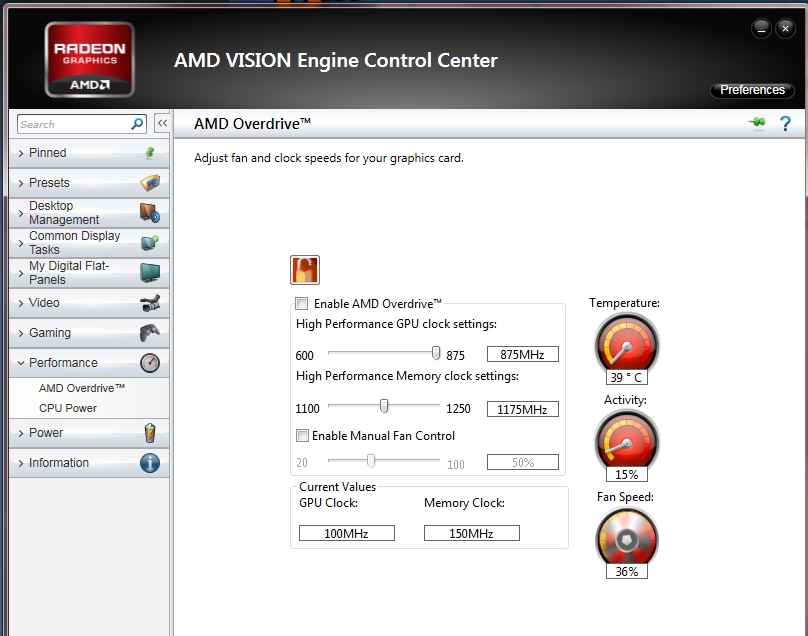Open help with the question mark icon
Viewport: 808px width, 636px height.
[x=785, y=124]
